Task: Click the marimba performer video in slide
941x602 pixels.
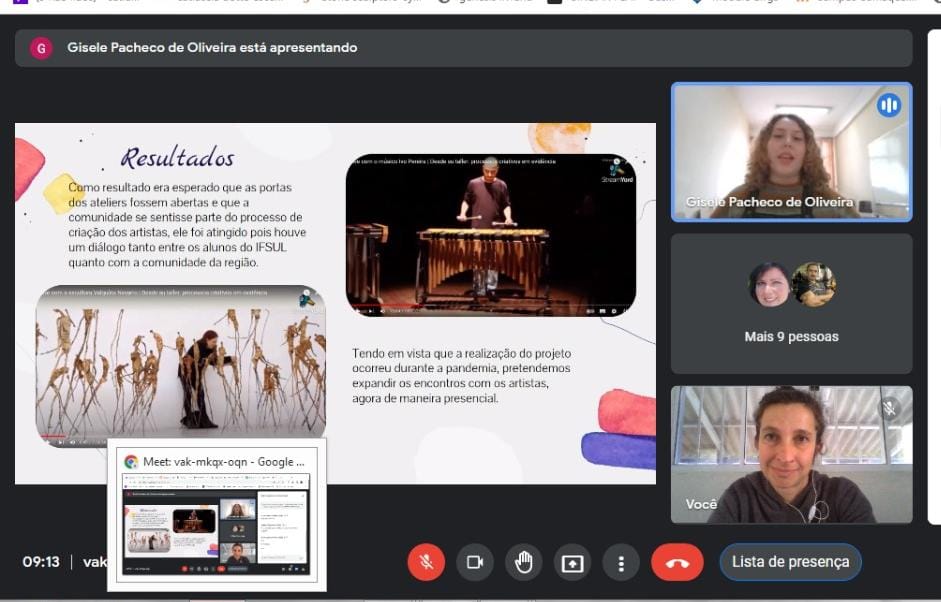Action: [x=491, y=235]
